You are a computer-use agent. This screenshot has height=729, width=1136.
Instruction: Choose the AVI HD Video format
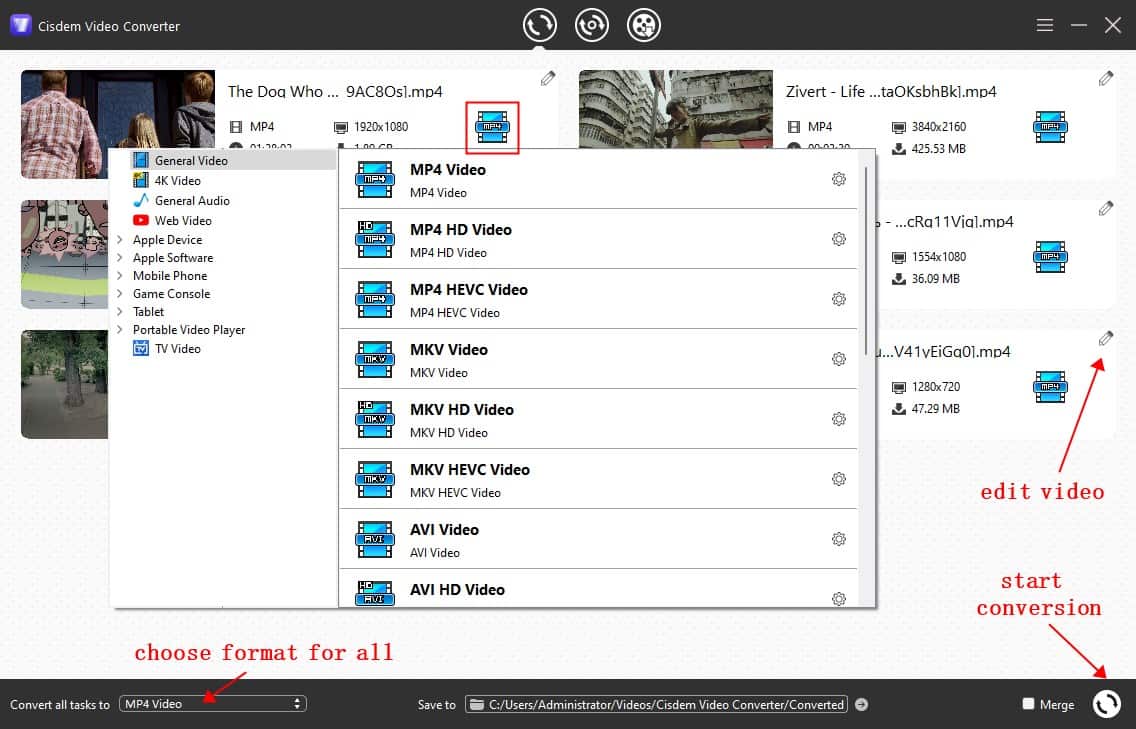point(598,589)
